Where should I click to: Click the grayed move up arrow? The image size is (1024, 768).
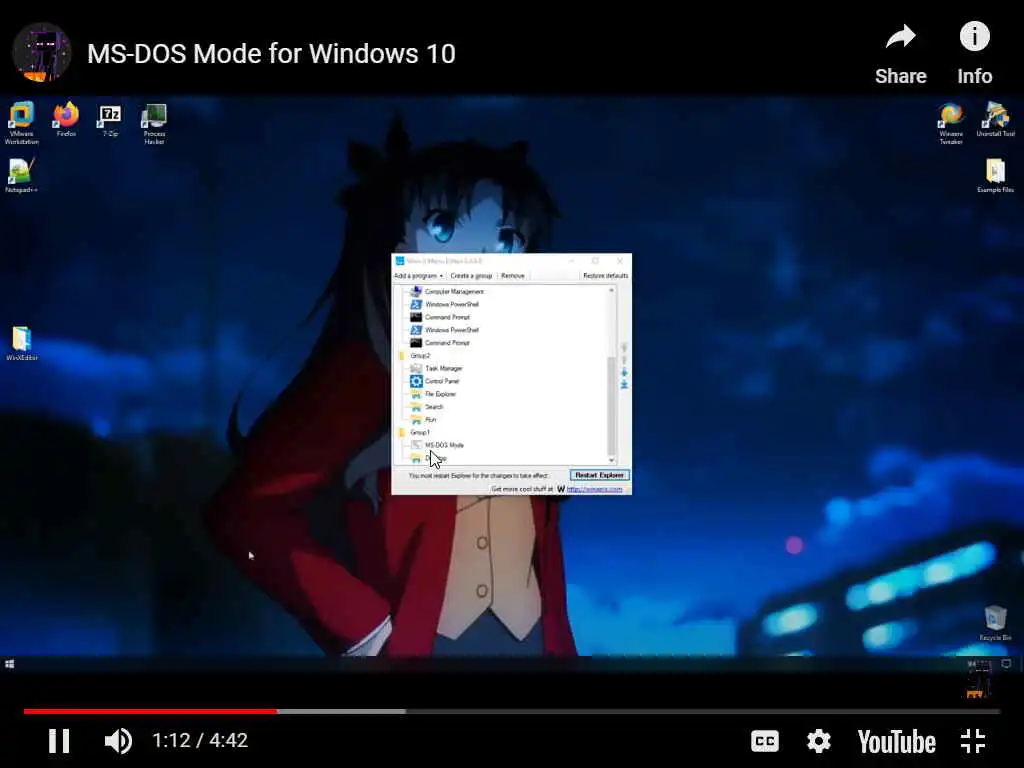pos(624,360)
